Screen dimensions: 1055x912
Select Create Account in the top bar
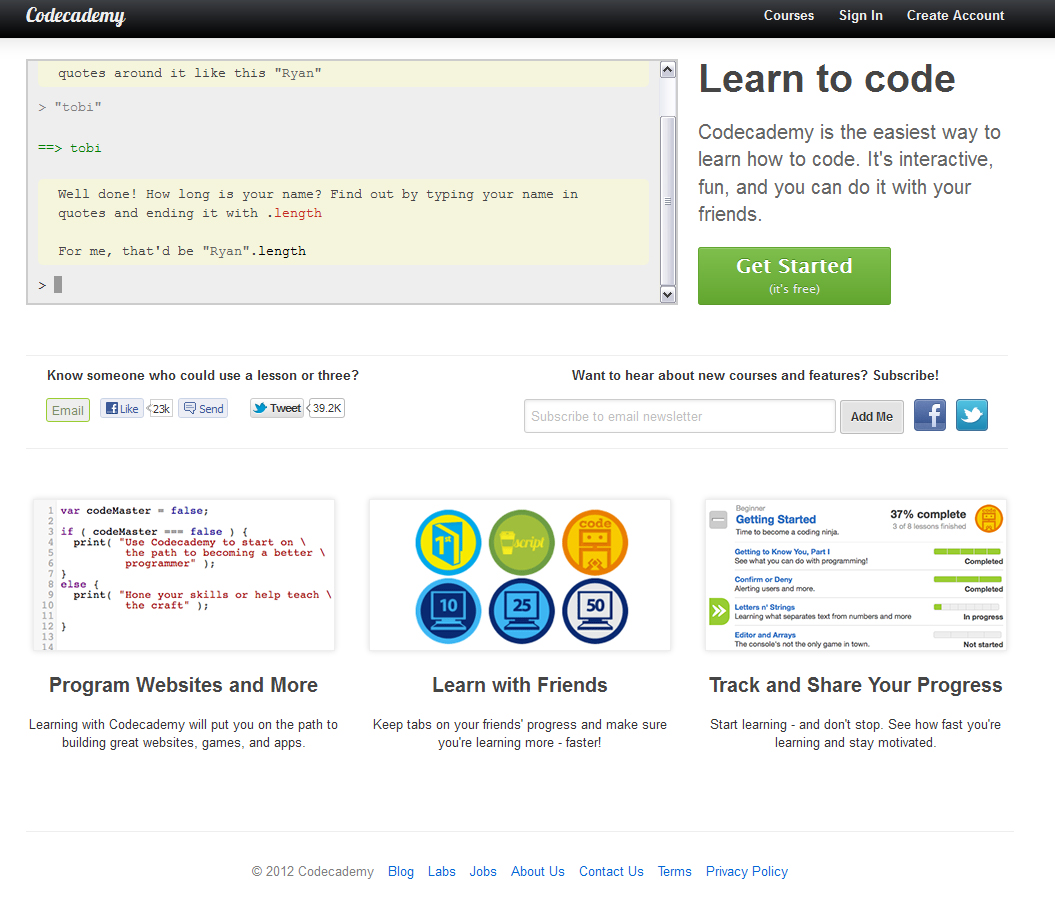click(955, 16)
